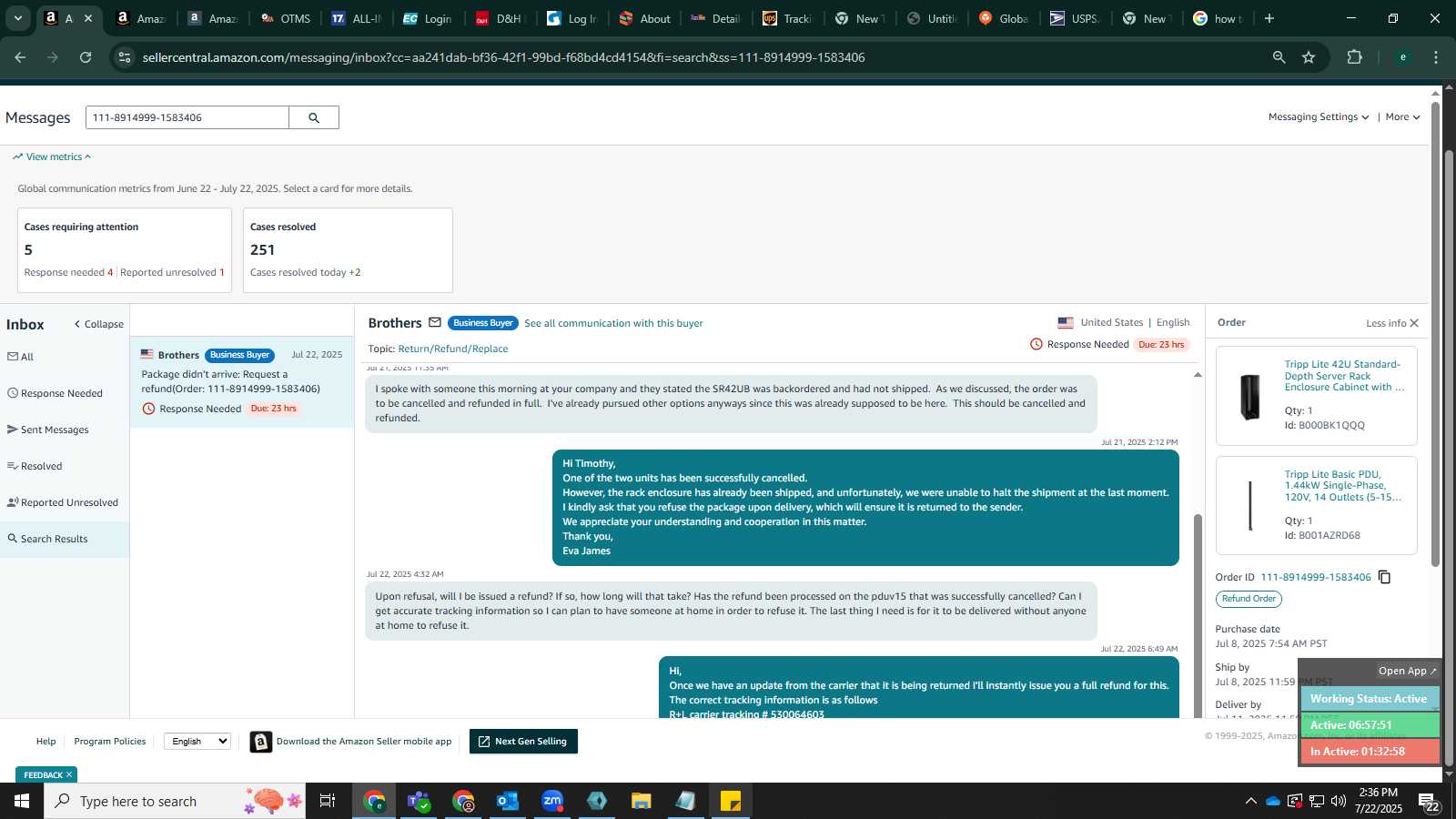
Task: Select the Cases requiring attention card
Action: pyautogui.click(x=125, y=250)
